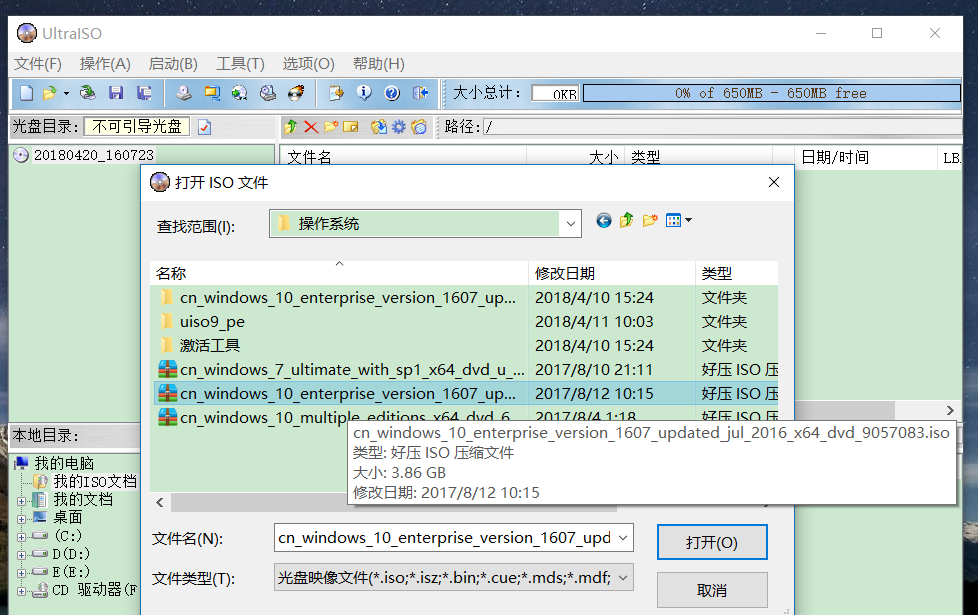Click the New file toolbar icon
Image resolution: width=978 pixels, height=615 pixels.
coord(26,93)
